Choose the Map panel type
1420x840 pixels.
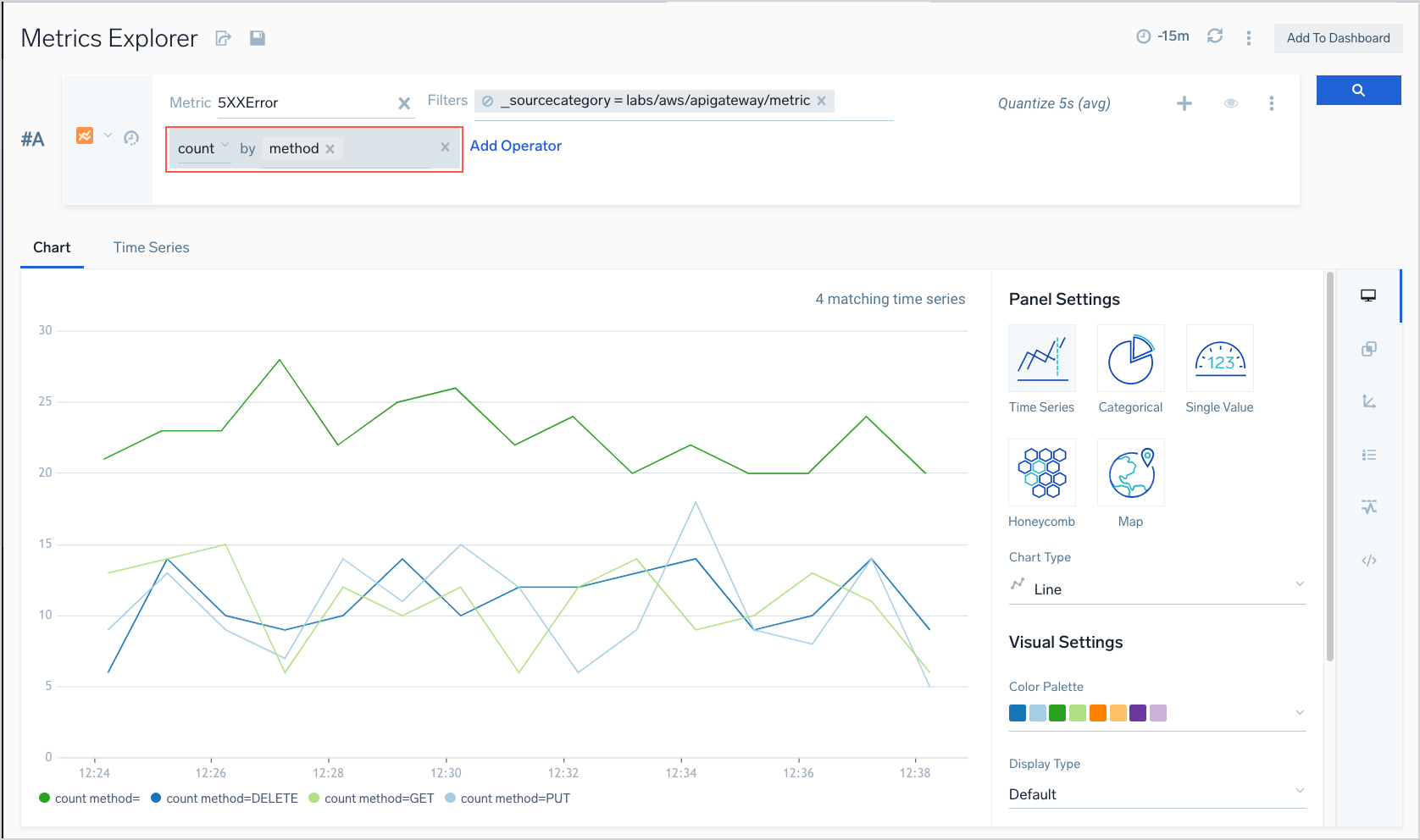1130,472
